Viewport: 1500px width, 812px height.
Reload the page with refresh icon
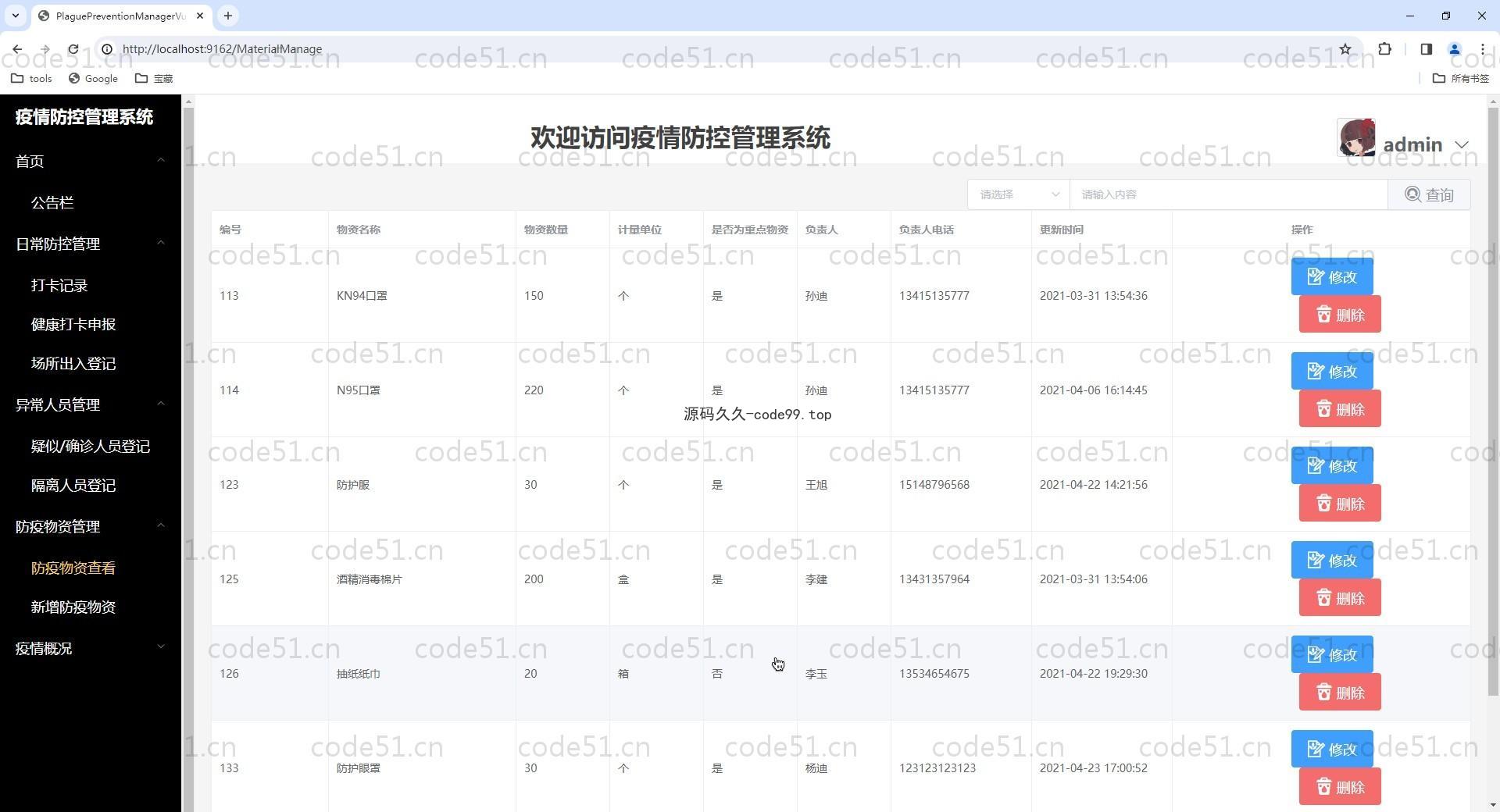[73, 49]
